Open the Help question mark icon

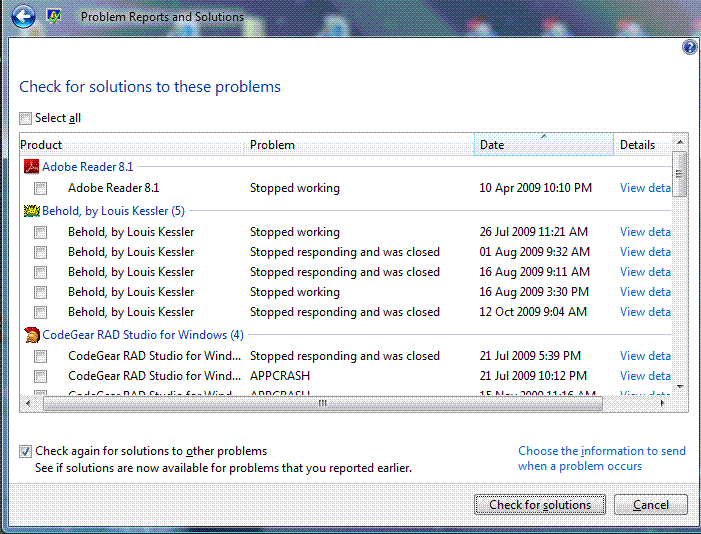[x=689, y=47]
